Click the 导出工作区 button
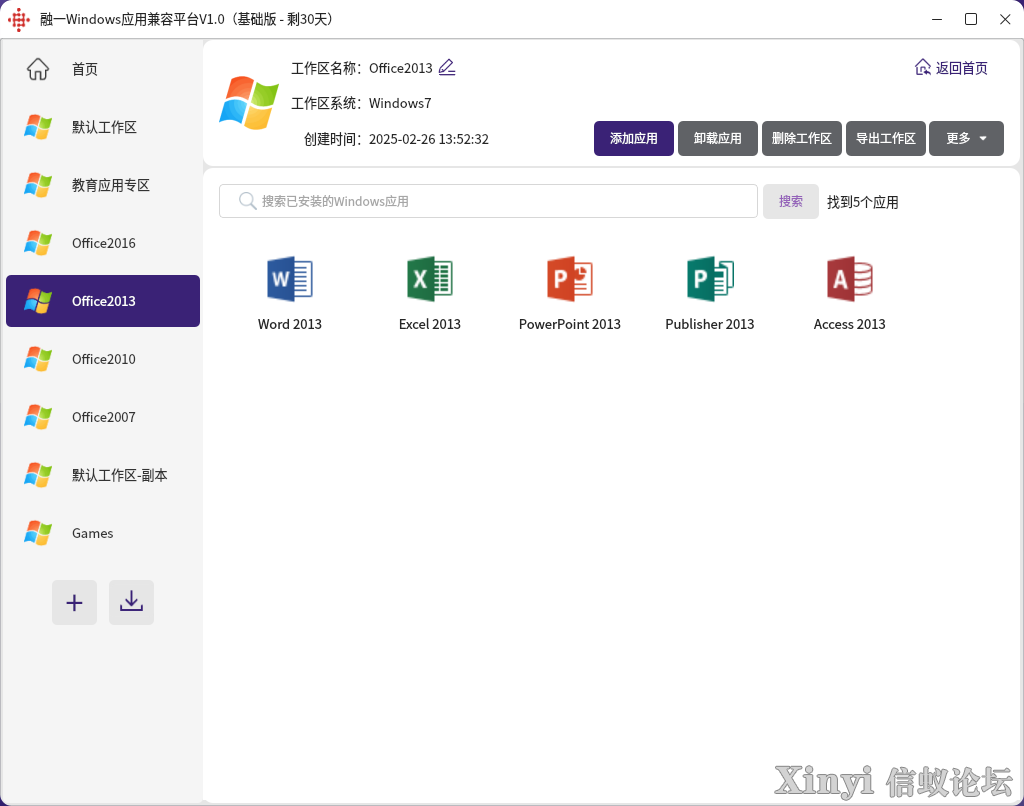 click(x=886, y=138)
